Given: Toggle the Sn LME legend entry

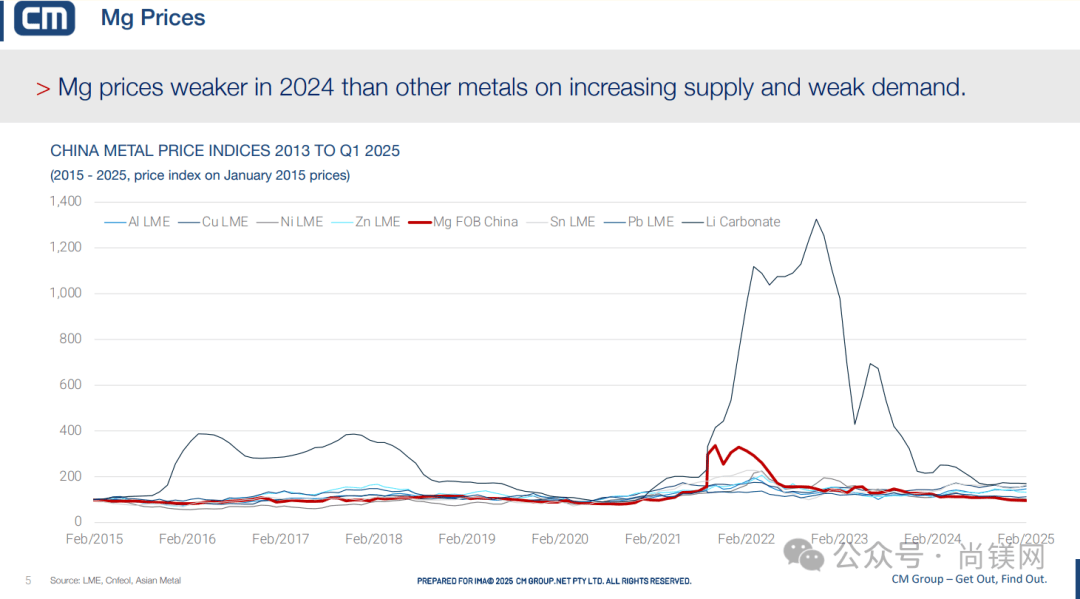Looking at the screenshot, I should pyautogui.click(x=572, y=222).
